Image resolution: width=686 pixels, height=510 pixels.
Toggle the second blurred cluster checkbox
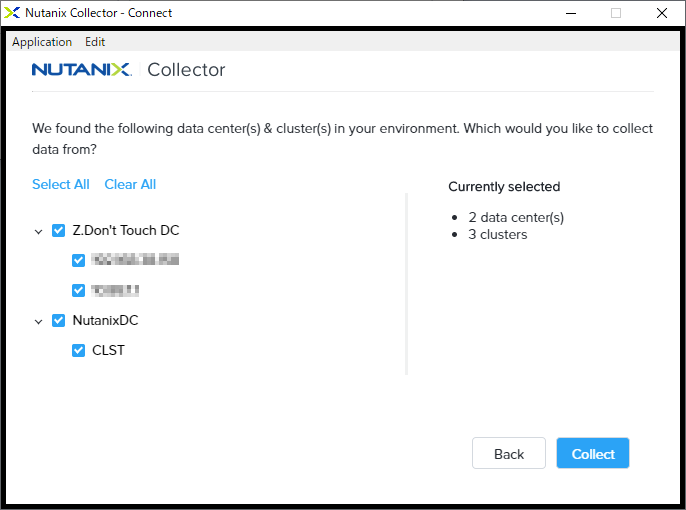pyautogui.click(x=78, y=290)
